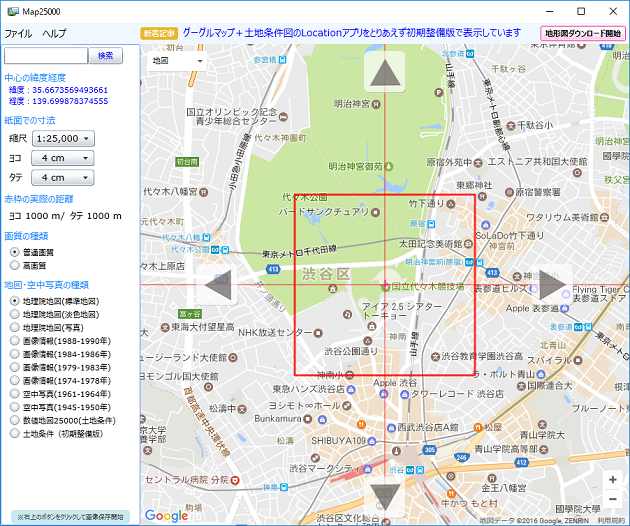The width and height of the screenshot is (630, 526).
Task: Click the search text input field
Action: 46,56
